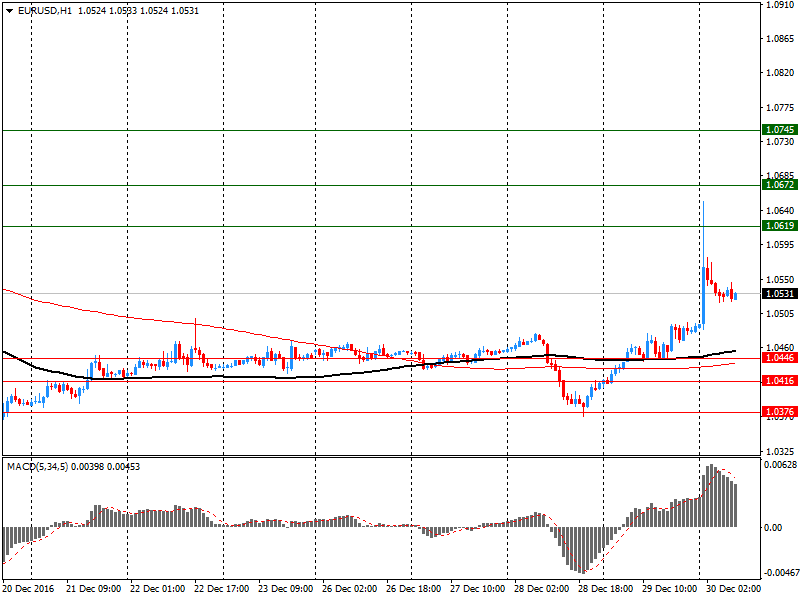Click the 1.0376 red support level label
The image size is (800, 600).
779,412
